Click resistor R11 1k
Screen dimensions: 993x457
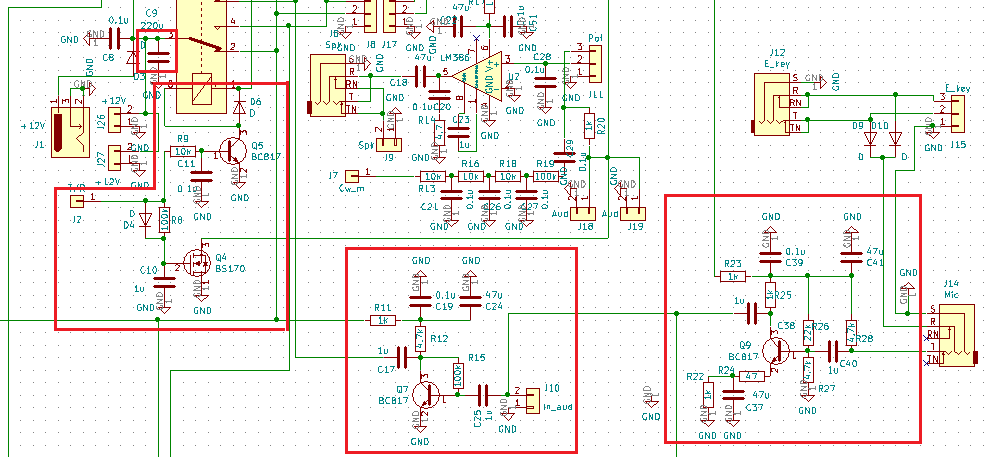382,320
